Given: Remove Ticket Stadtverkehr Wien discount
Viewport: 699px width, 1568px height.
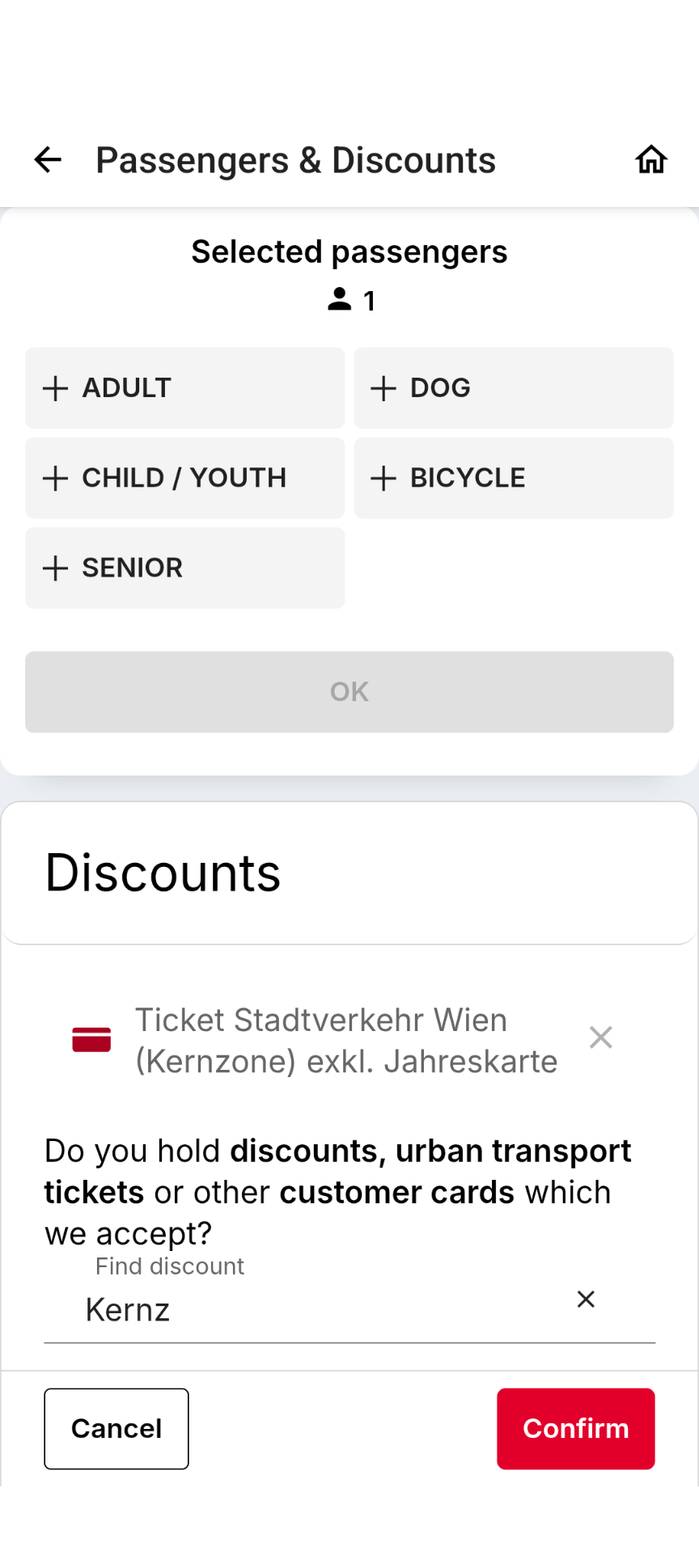Looking at the screenshot, I should tap(600, 1038).
